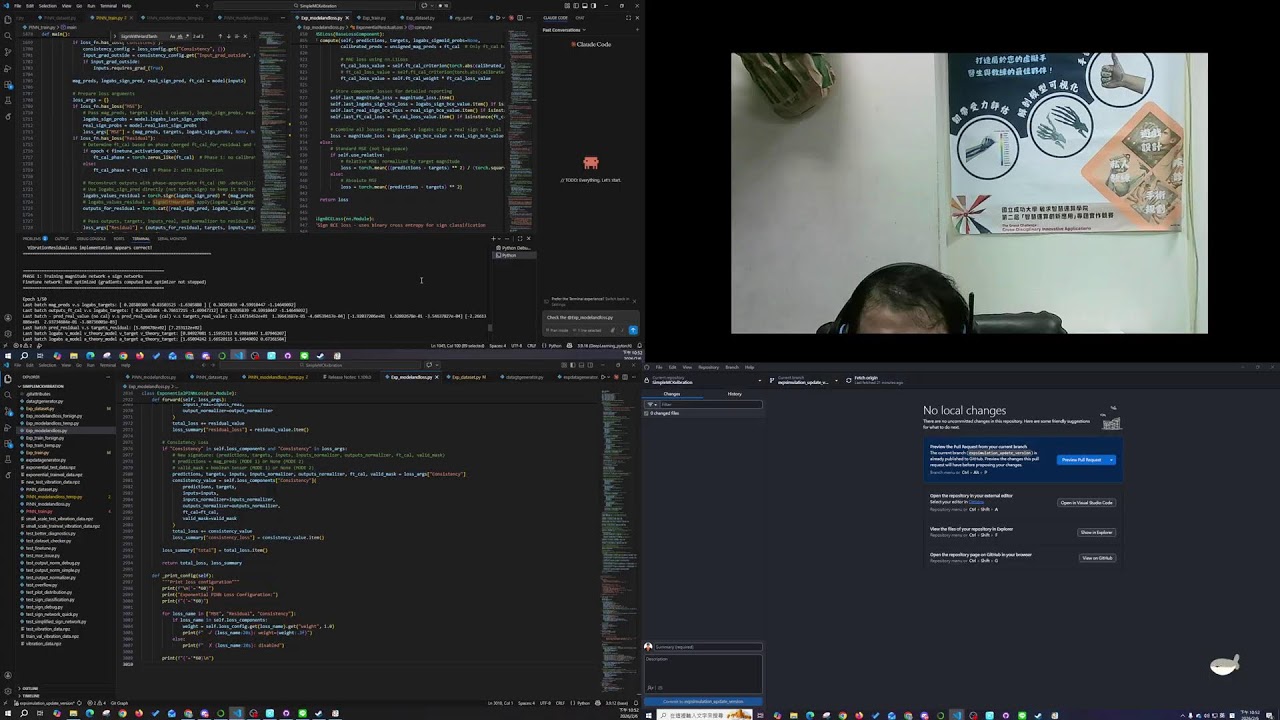1280x720 pixels.
Task: Click Windows Start button on the lower taskbar
Action: pos(8,713)
